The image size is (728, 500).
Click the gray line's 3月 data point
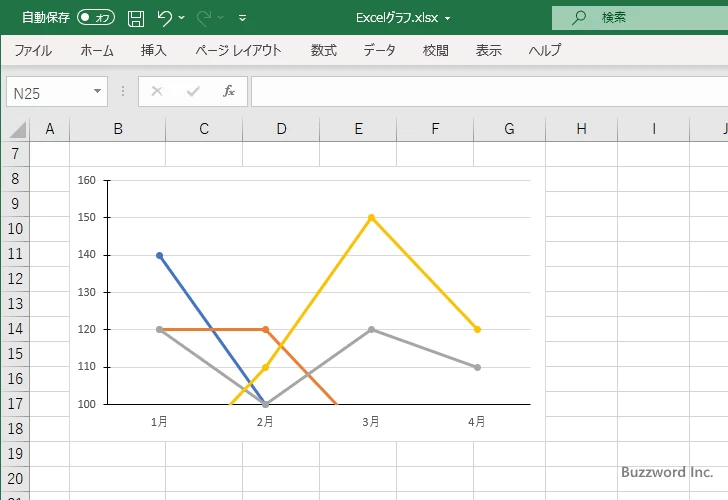pos(371,330)
